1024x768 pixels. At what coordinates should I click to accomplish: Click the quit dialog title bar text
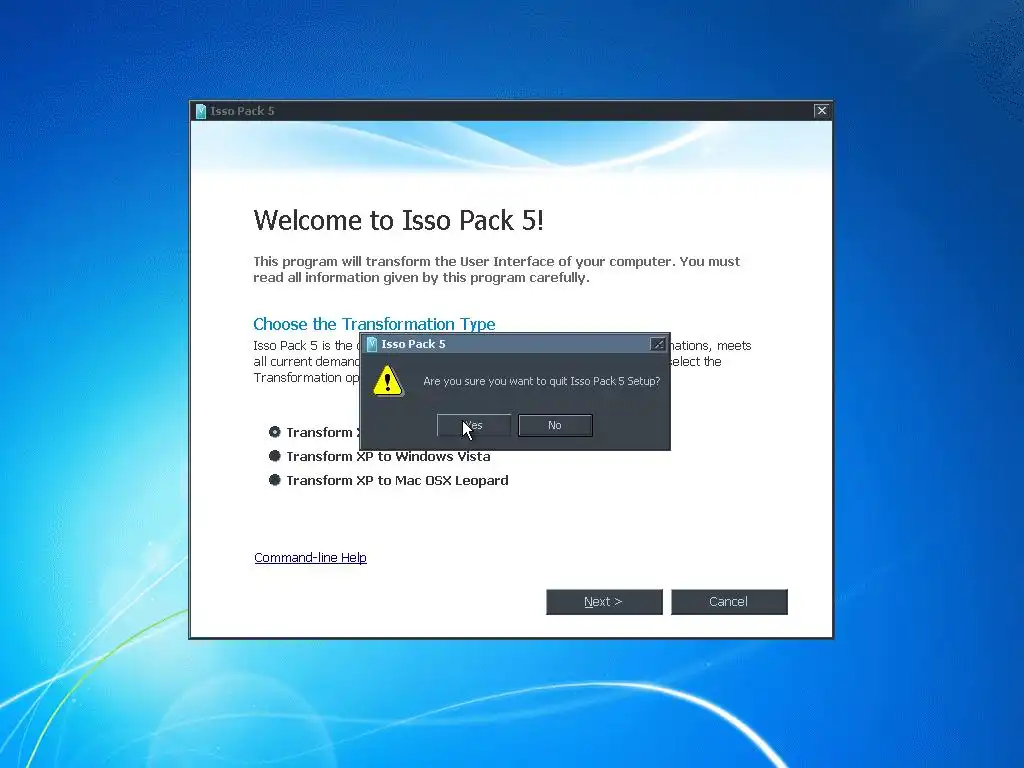tap(413, 344)
